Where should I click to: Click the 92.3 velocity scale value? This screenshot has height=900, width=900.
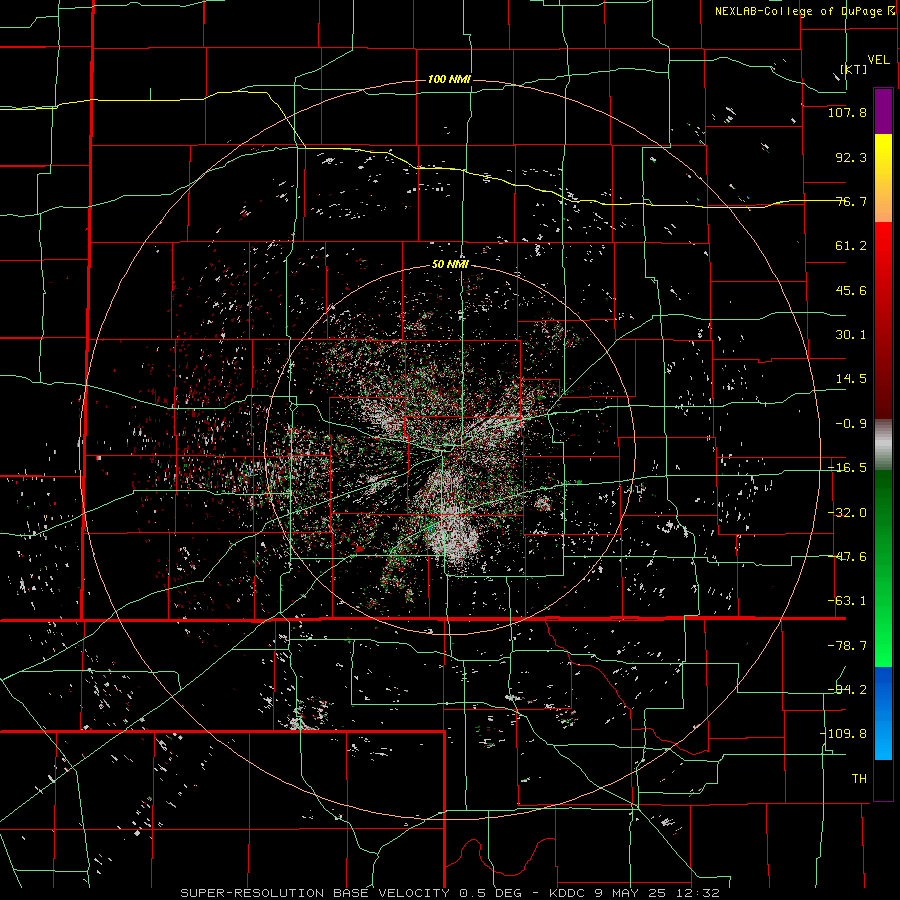[851, 157]
